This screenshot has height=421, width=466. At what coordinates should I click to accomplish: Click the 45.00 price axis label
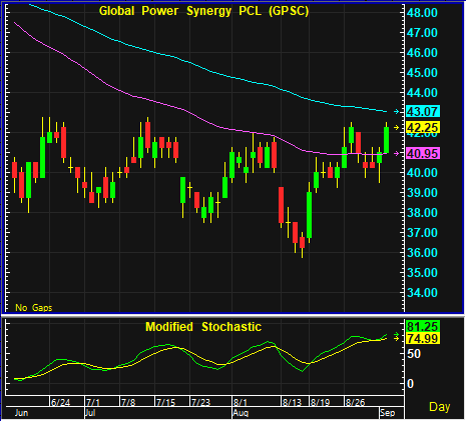[x=422, y=73]
